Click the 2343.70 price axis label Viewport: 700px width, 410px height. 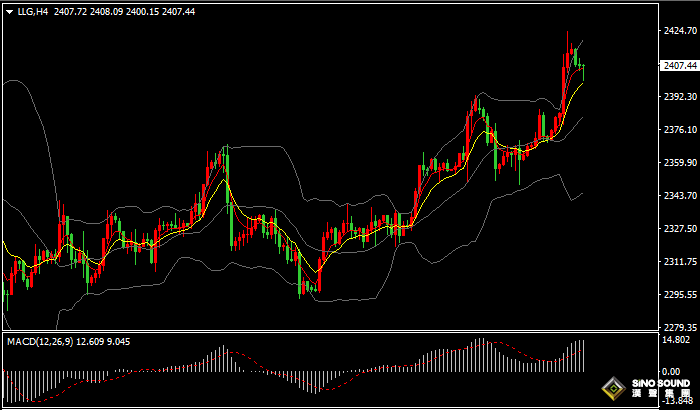pos(679,196)
